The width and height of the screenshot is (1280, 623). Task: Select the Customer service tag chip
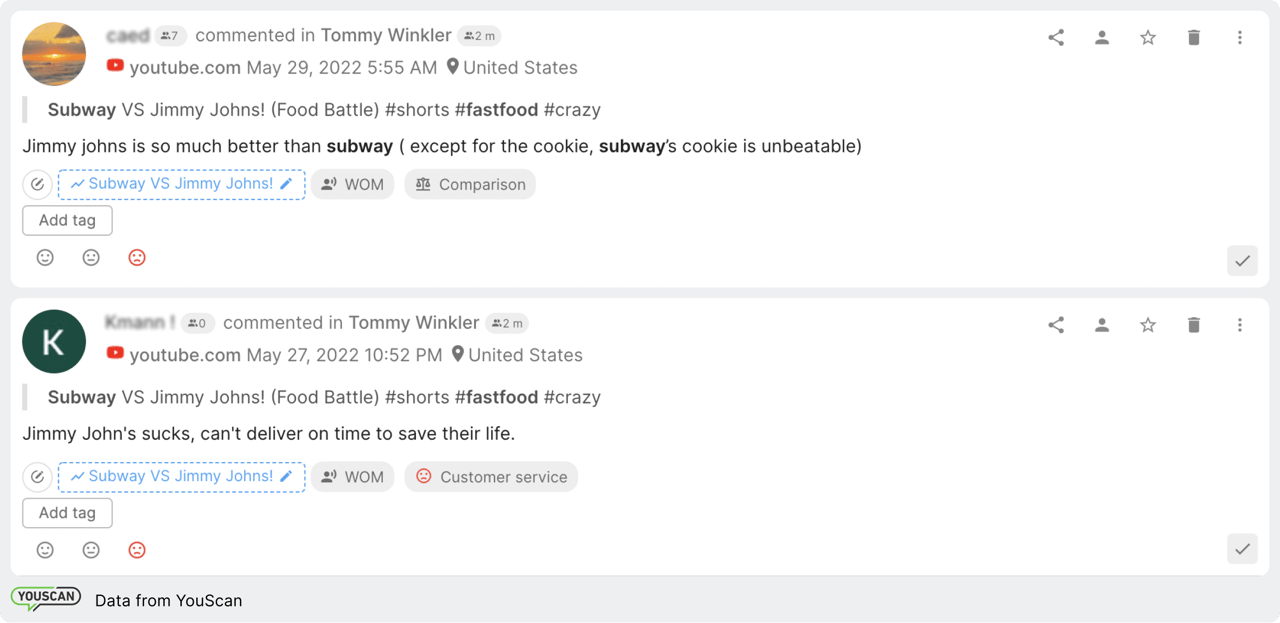(491, 477)
